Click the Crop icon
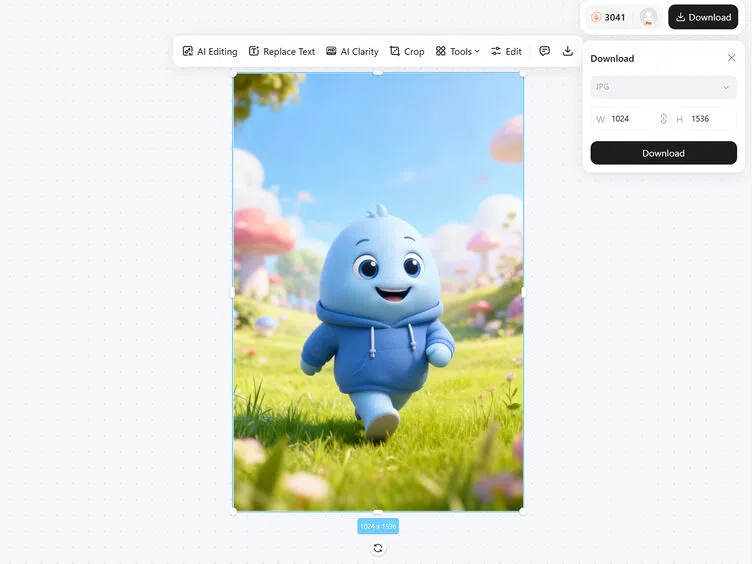 pyautogui.click(x=395, y=51)
